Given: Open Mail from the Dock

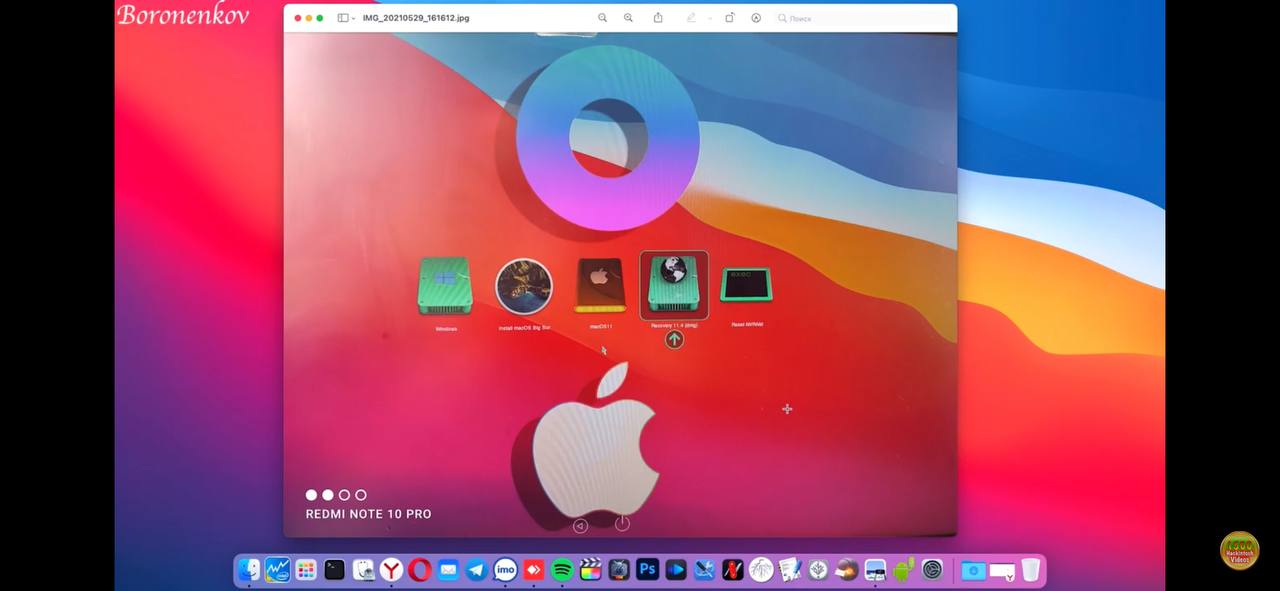Looking at the screenshot, I should 448,570.
